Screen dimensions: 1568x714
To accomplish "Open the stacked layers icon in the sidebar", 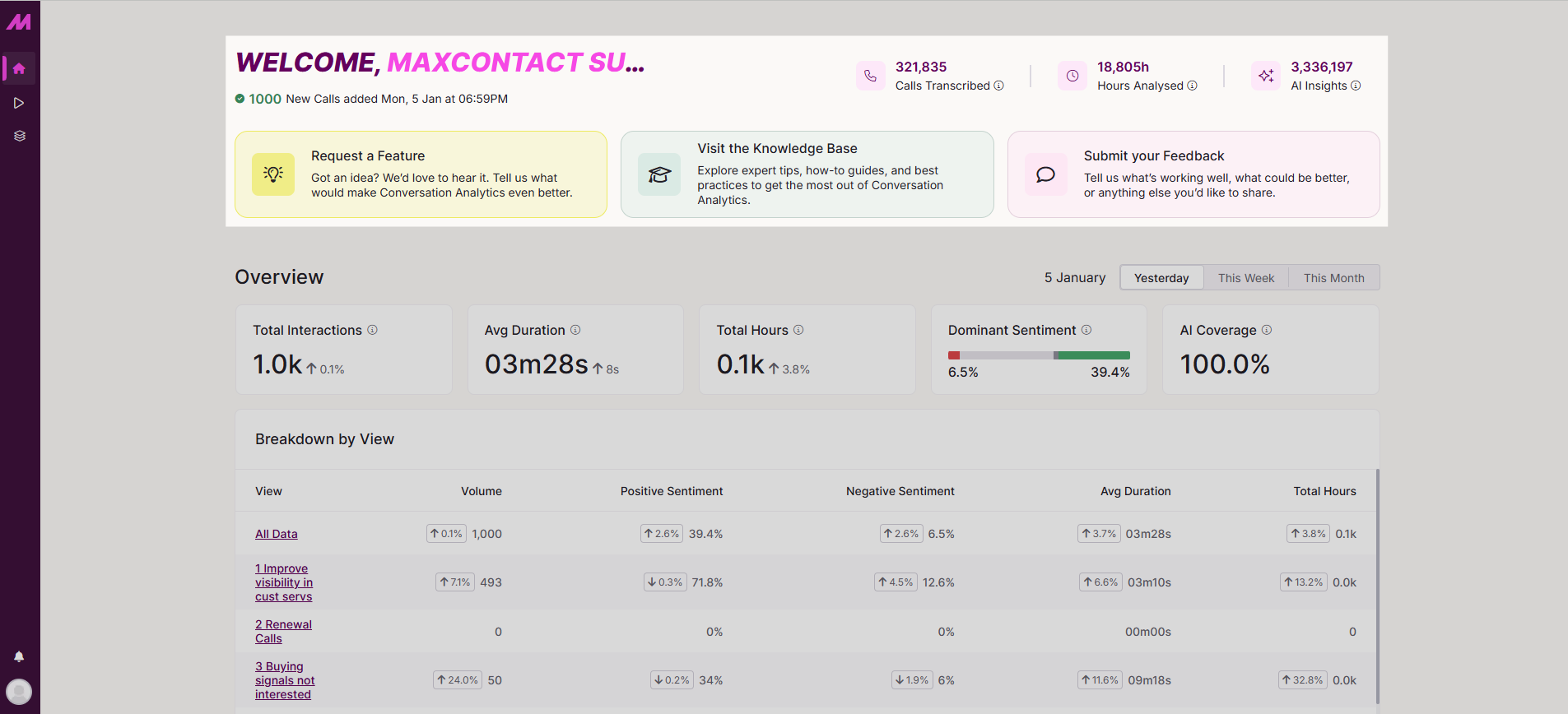I will pos(20,136).
